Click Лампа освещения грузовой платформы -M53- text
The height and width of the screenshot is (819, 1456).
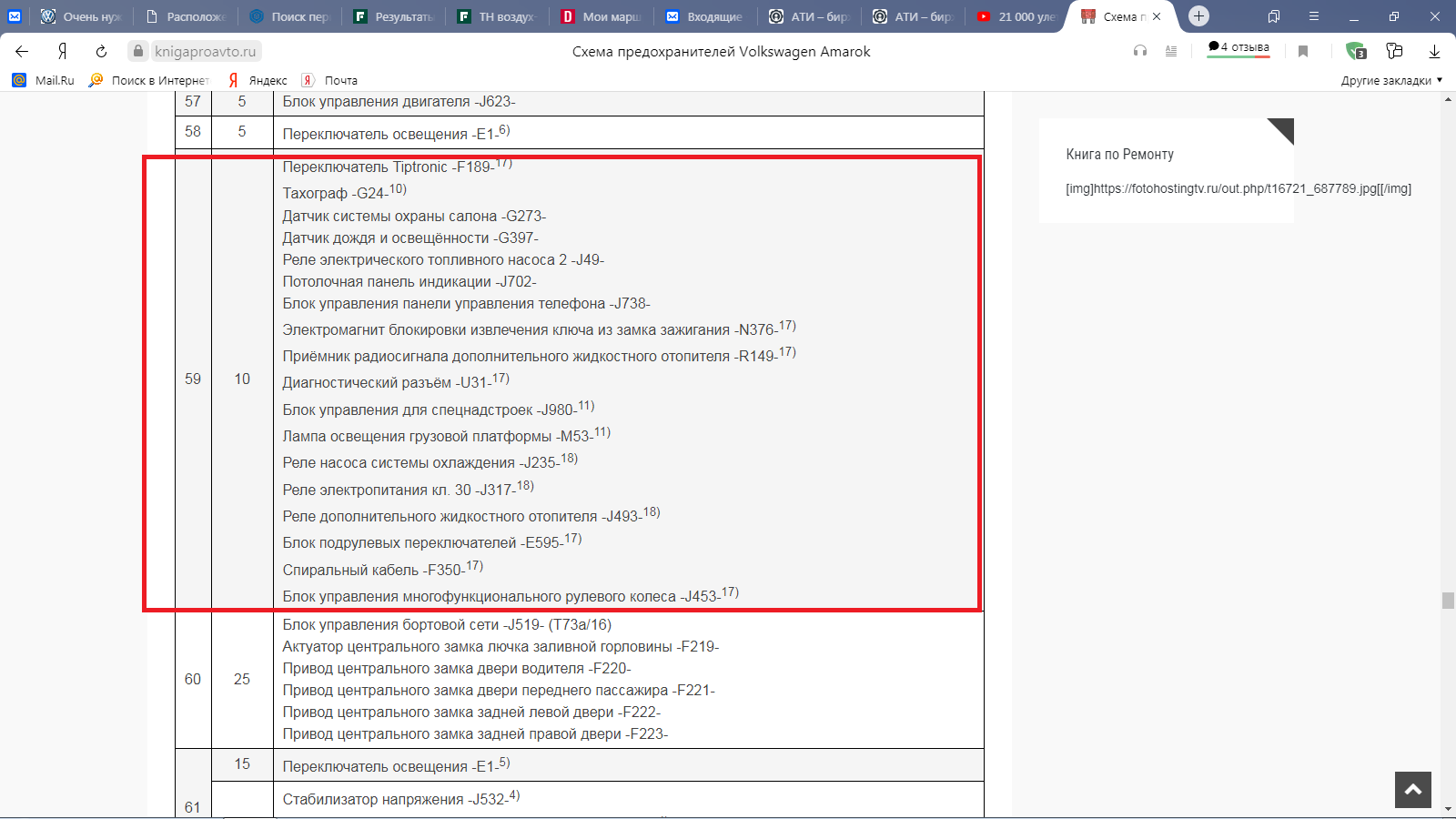click(446, 435)
